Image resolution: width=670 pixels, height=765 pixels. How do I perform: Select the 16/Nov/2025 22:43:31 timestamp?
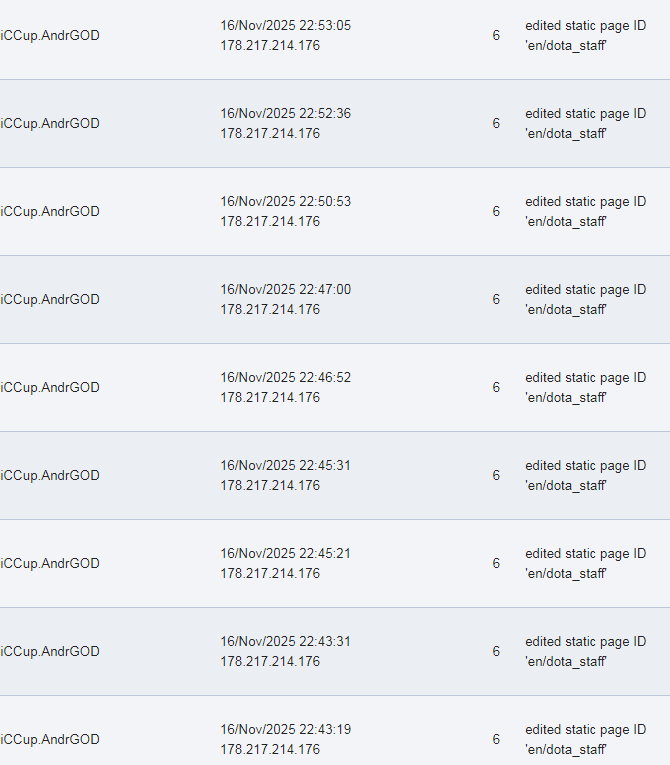[x=286, y=642]
